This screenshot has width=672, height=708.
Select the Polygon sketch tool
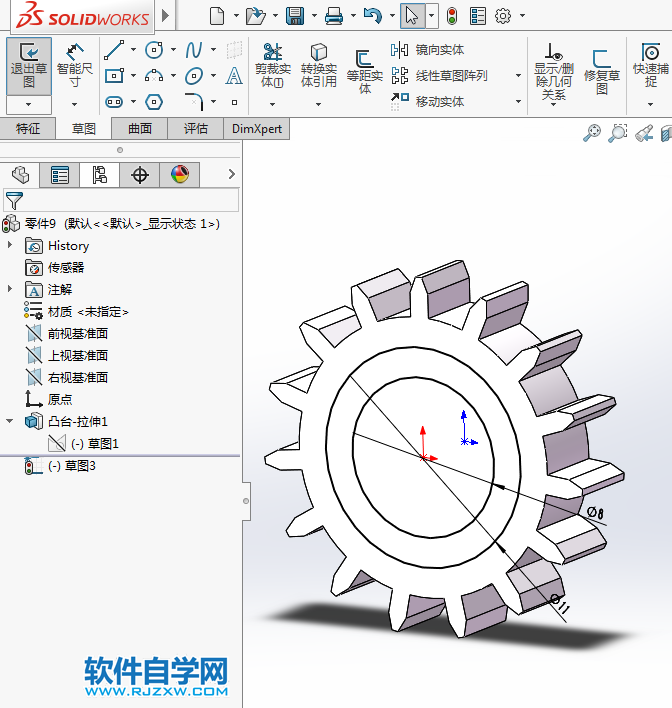pos(154,102)
